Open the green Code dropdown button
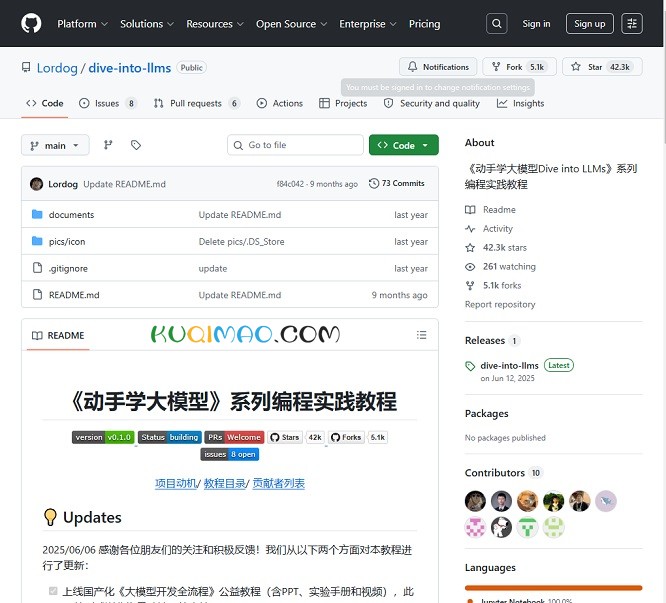Screen dimensions: 666x603 [404, 145]
